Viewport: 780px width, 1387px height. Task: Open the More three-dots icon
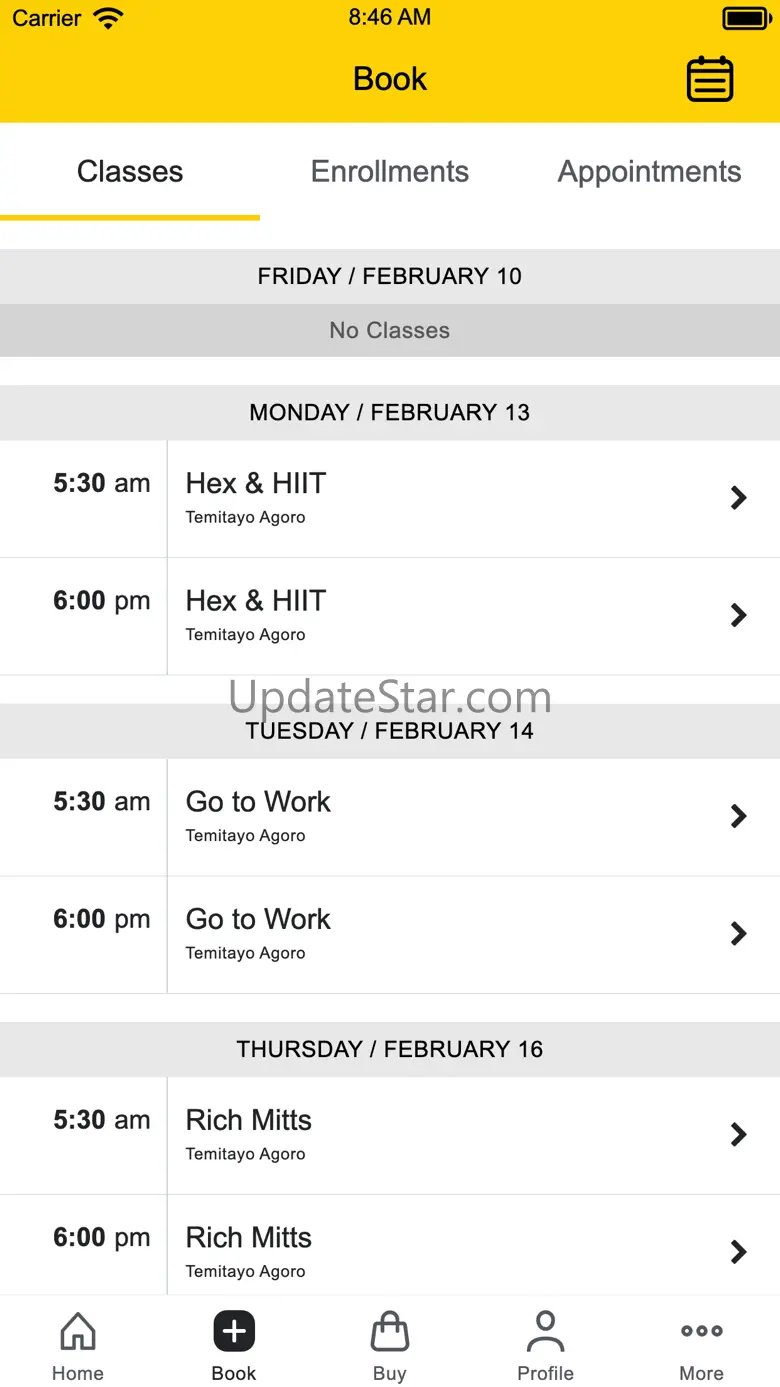tap(702, 1331)
